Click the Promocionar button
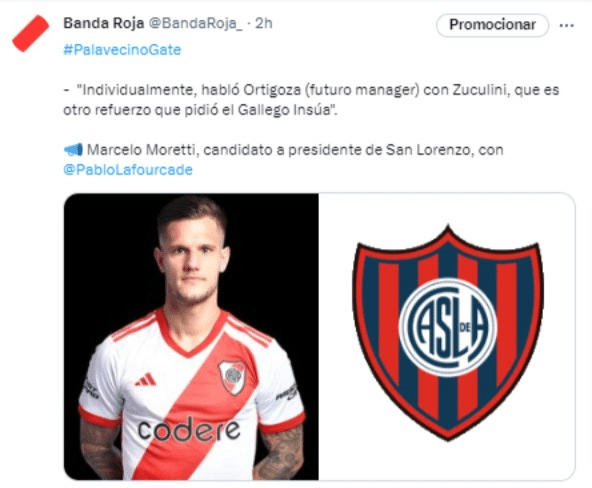Viewport: 592px width, 488px height. coord(492,25)
